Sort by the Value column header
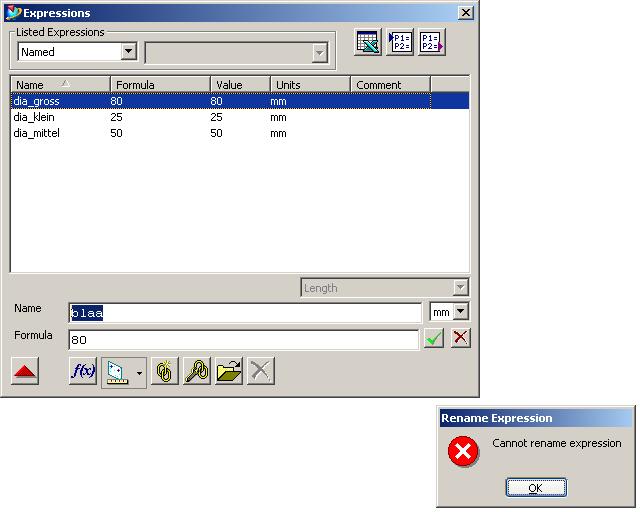Screen dimensions: 640x512 pyautogui.click(x=240, y=85)
